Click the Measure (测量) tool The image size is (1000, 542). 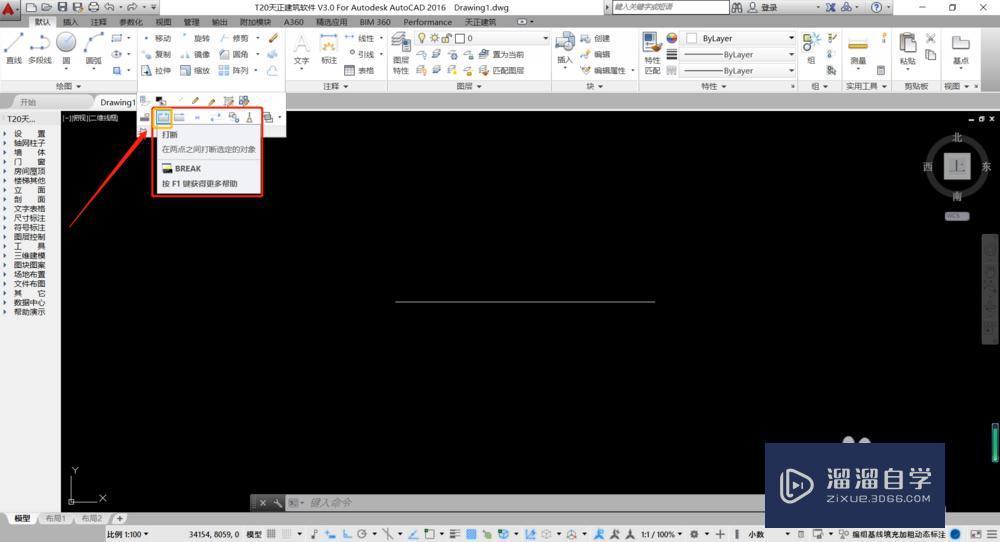(x=858, y=49)
